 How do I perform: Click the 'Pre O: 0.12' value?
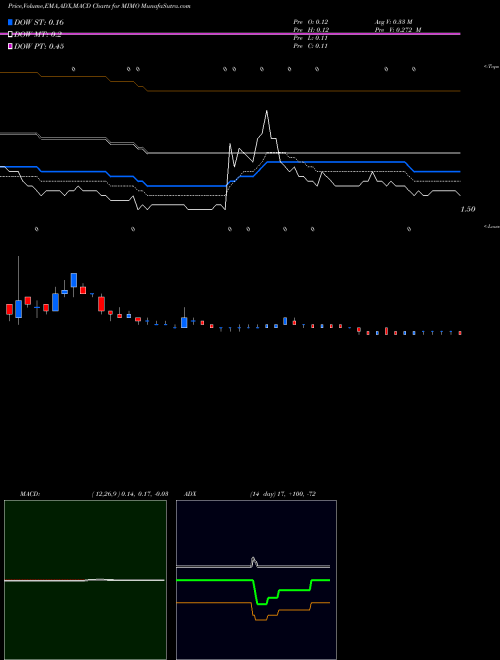311,22
